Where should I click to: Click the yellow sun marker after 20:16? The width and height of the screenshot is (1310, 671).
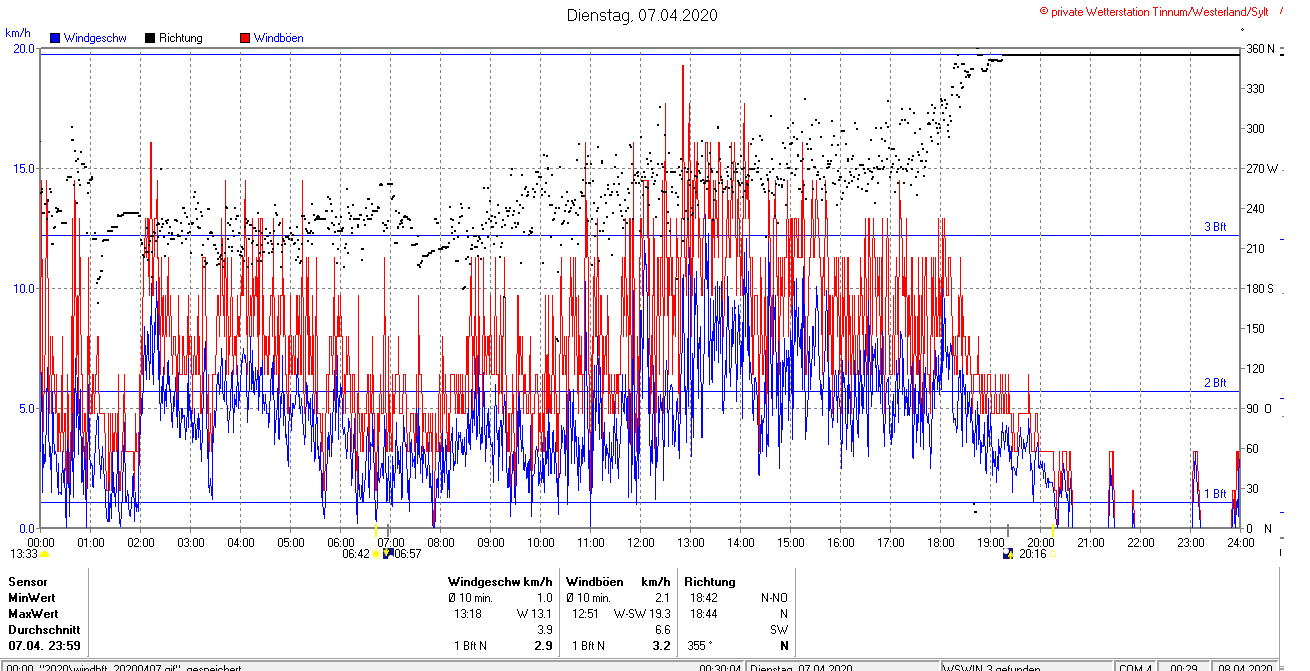coord(1052,553)
